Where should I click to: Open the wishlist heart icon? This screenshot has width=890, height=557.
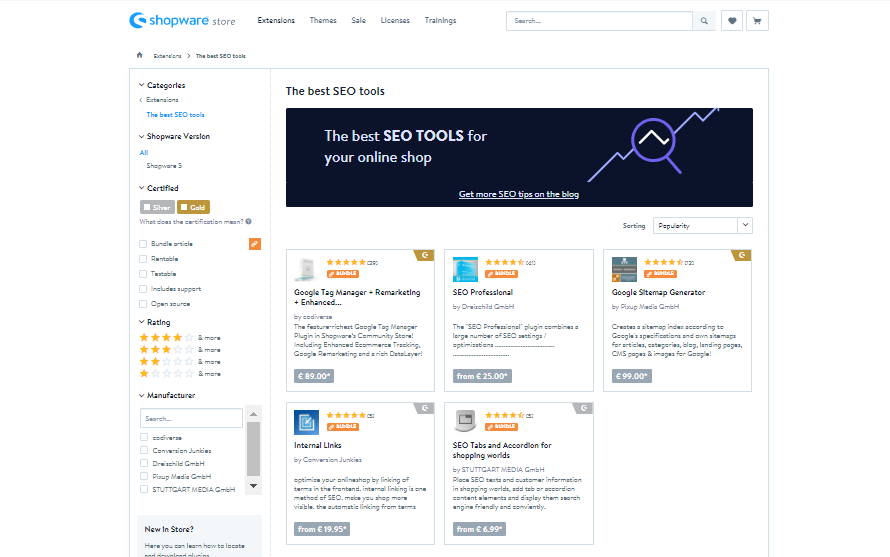732,21
